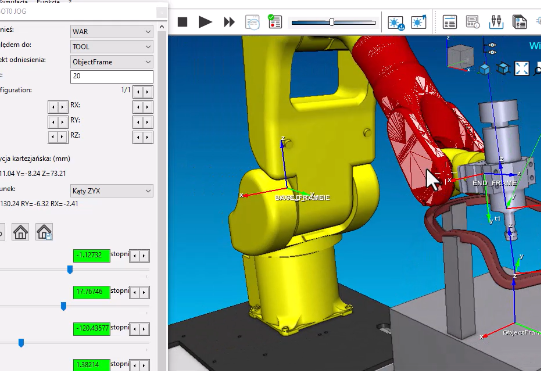
Task: Click the checklist recording icon with green check
Action: 275,22
